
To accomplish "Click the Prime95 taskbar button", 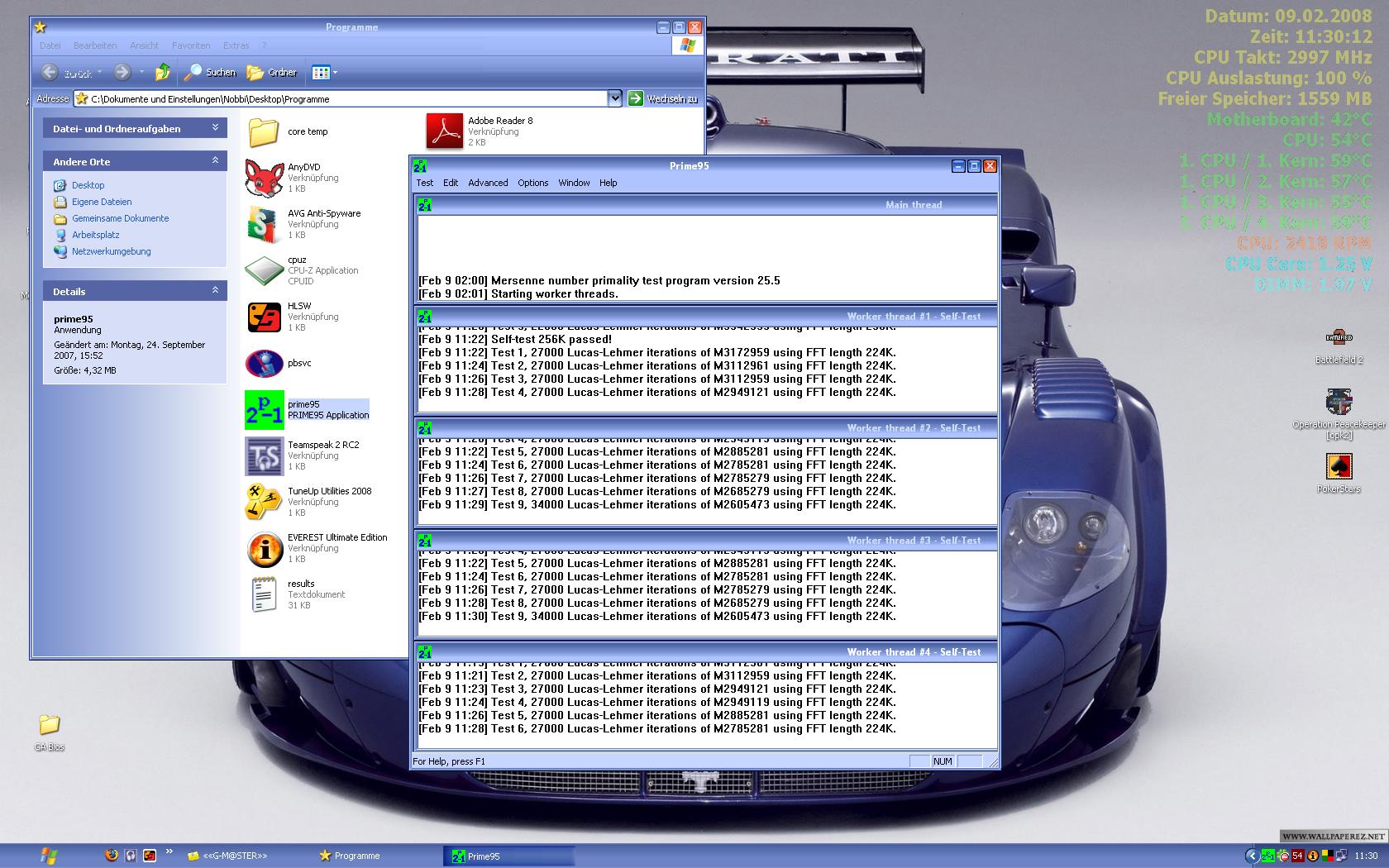I will click(508, 856).
